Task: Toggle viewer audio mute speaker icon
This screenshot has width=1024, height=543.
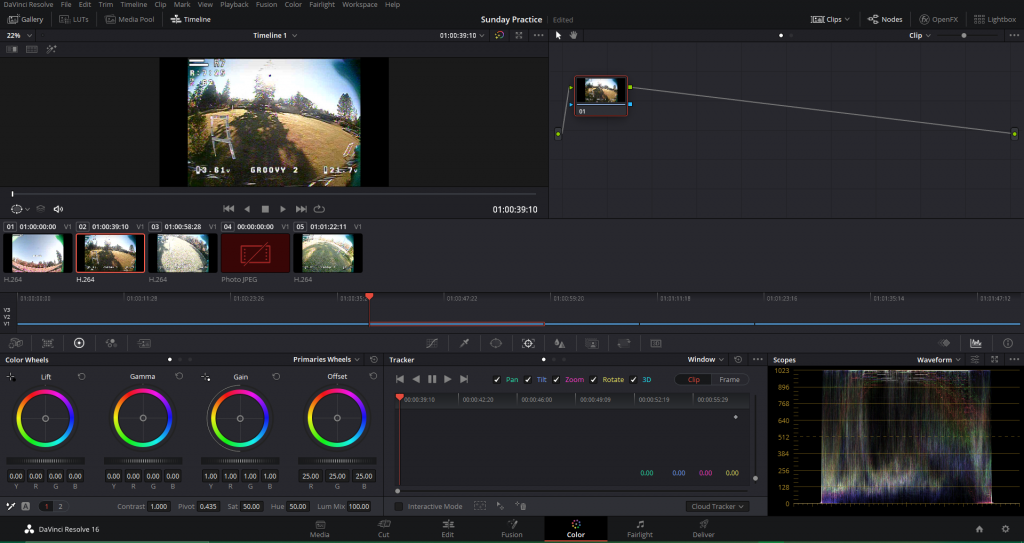Action: tap(58, 209)
